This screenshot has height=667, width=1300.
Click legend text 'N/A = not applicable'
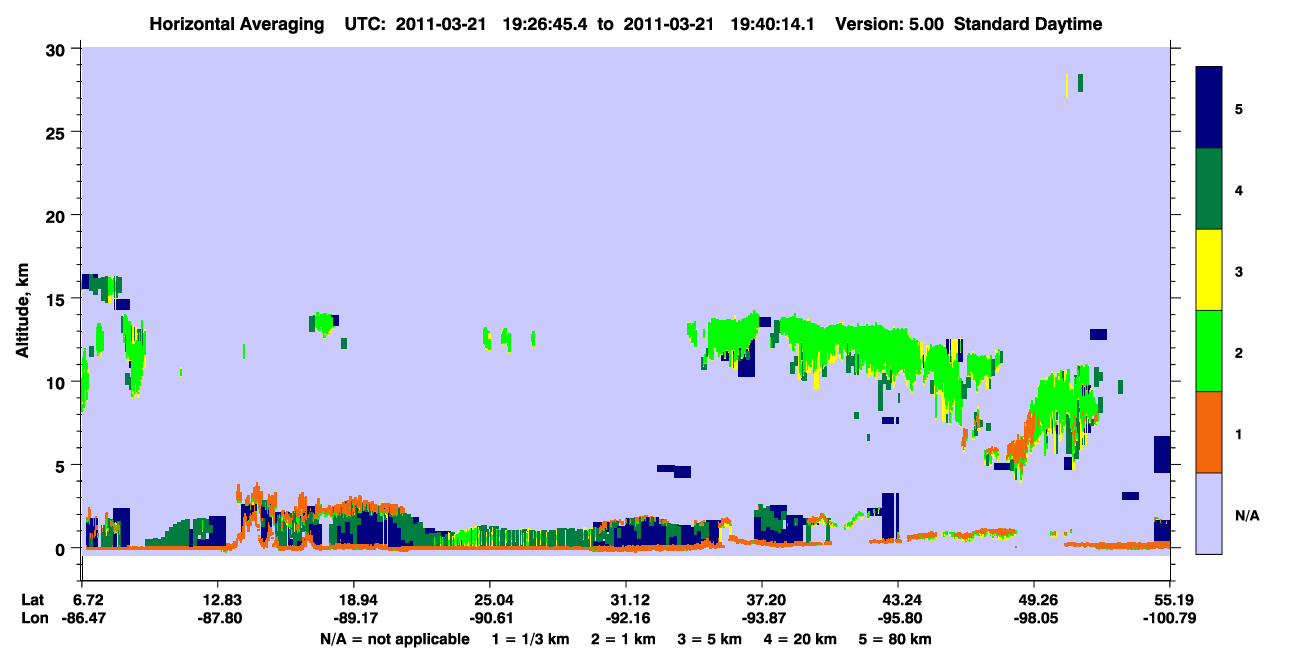pos(393,638)
